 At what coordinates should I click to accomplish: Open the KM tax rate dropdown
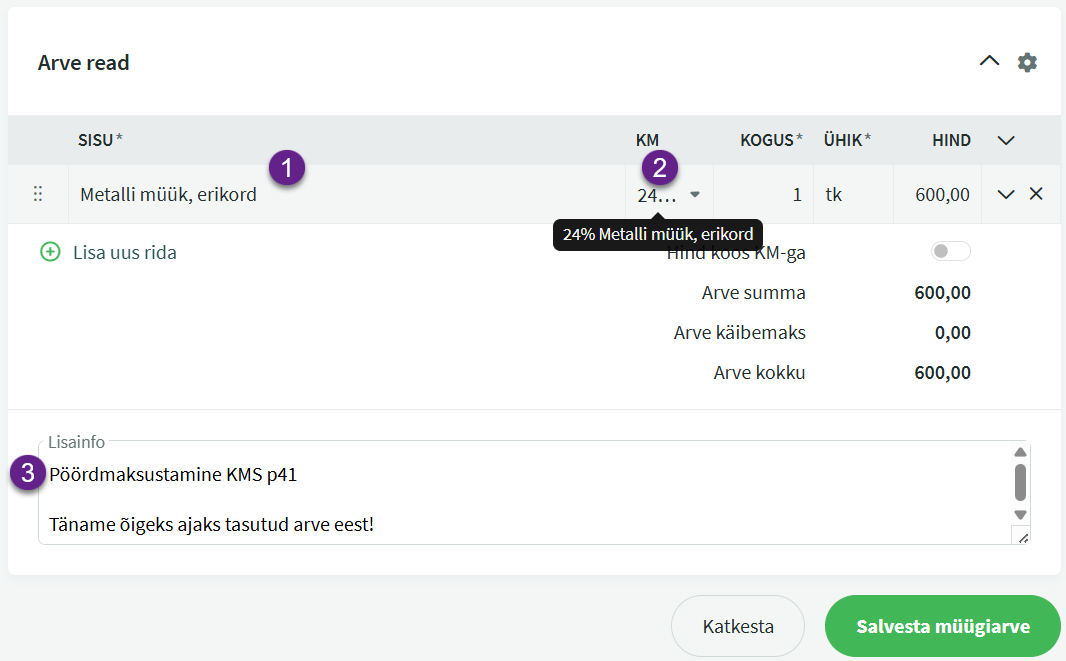(695, 195)
